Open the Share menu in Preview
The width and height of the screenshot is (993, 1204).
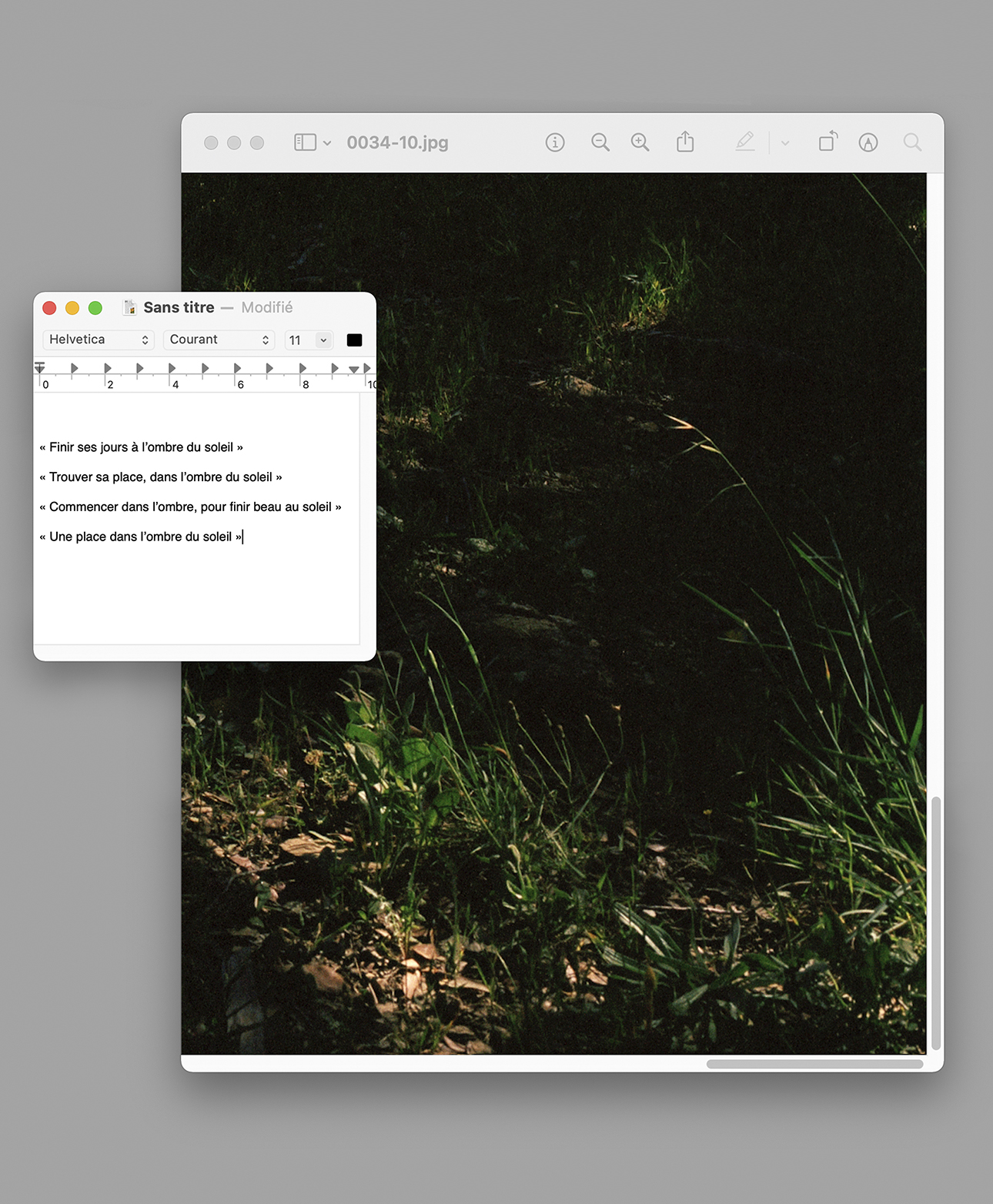click(x=685, y=142)
